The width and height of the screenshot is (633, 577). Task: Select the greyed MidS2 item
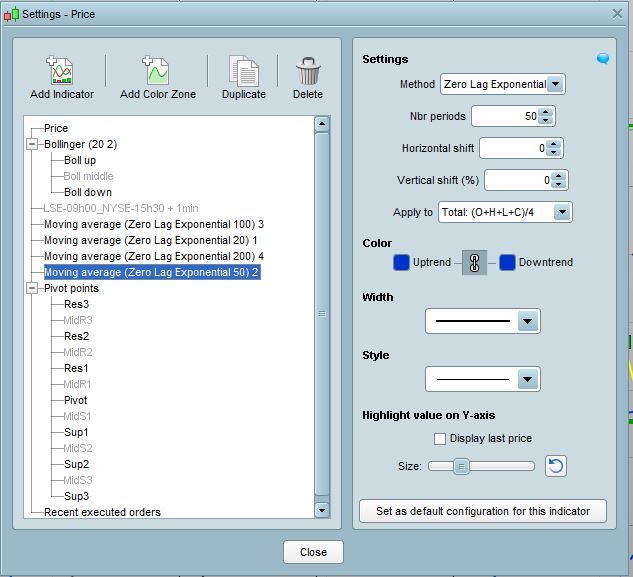78,449
